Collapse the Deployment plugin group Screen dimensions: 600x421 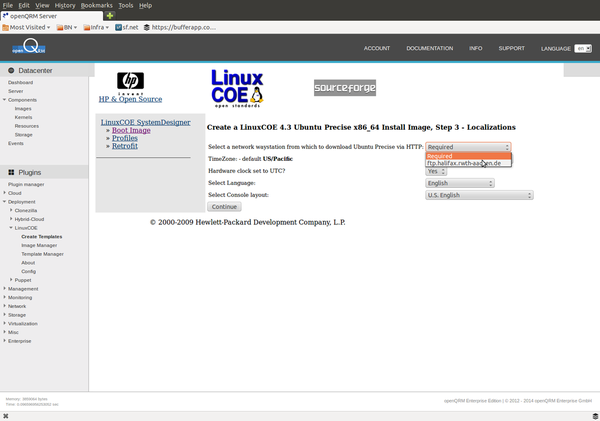(x=5, y=202)
